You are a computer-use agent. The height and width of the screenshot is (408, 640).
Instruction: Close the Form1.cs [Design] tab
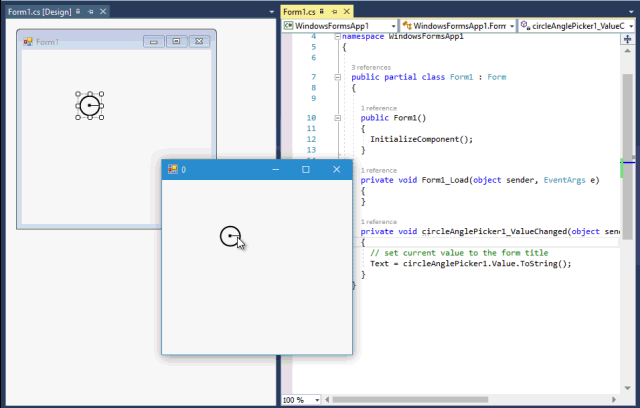(x=103, y=11)
